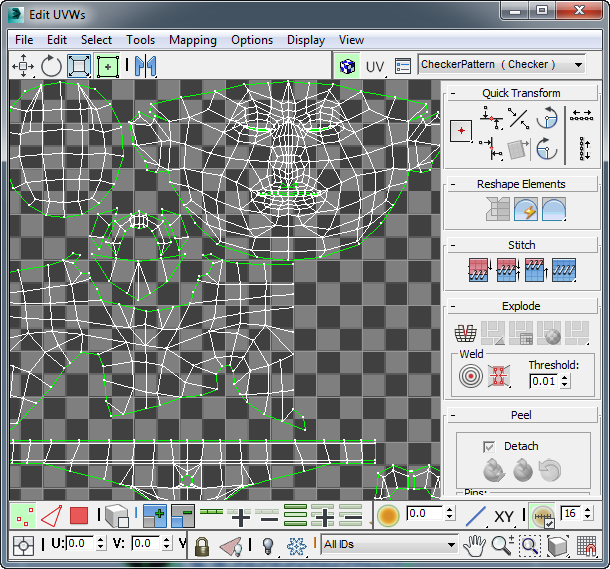Click the Mirror tool icon
Screen dimensions: 610x569
pos(146,66)
